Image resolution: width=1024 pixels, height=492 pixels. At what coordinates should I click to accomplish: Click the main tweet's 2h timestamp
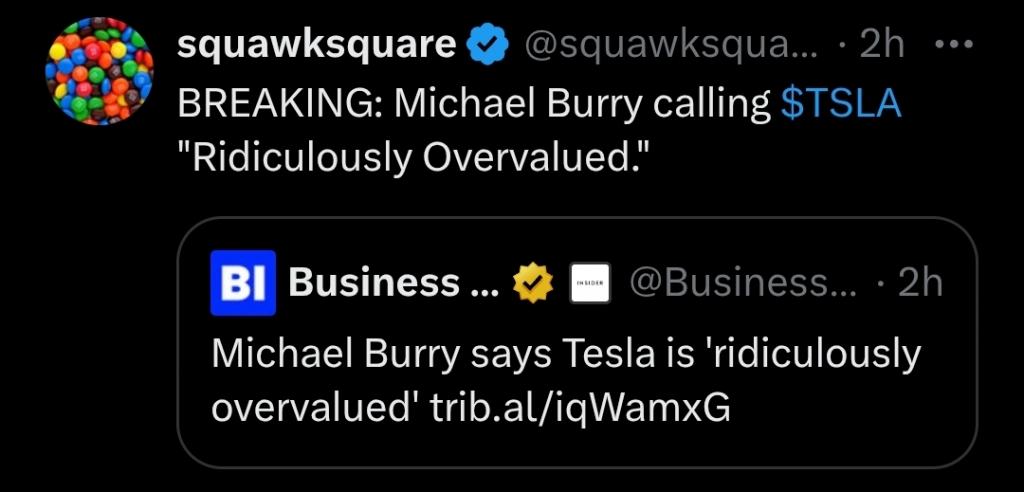click(882, 46)
